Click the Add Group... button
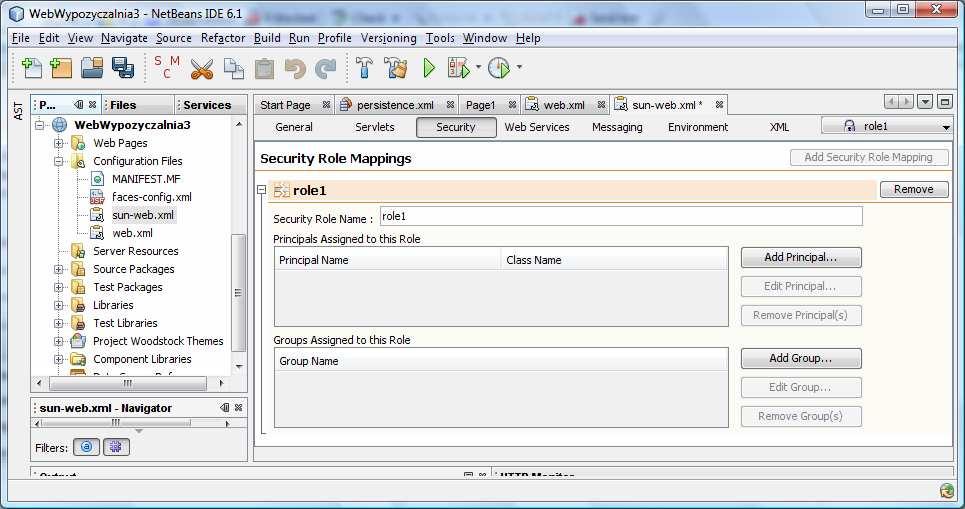This screenshot has width=965, height=509. [x=801, y=358]
